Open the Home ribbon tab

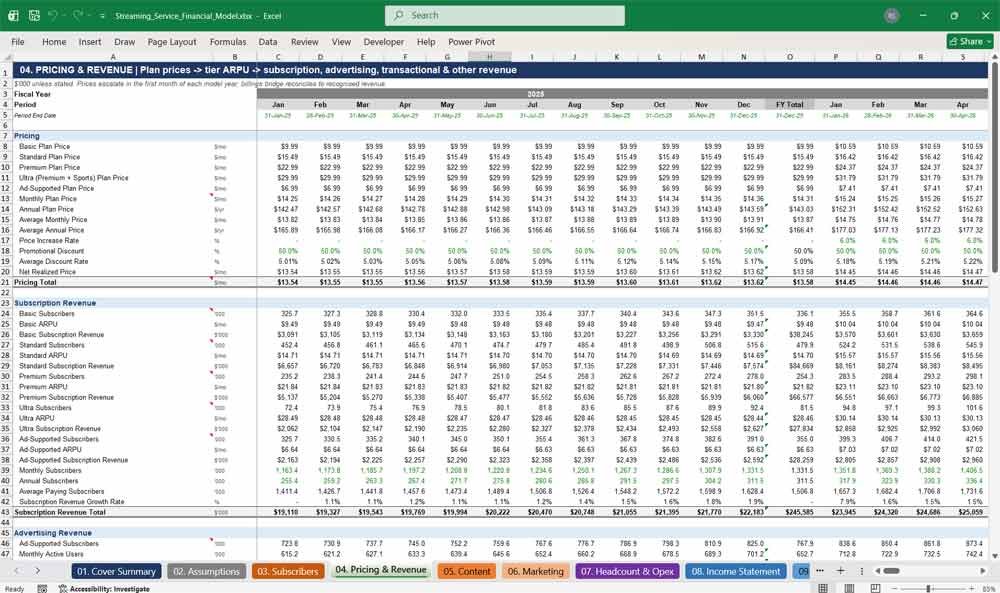tap(54, 41)
